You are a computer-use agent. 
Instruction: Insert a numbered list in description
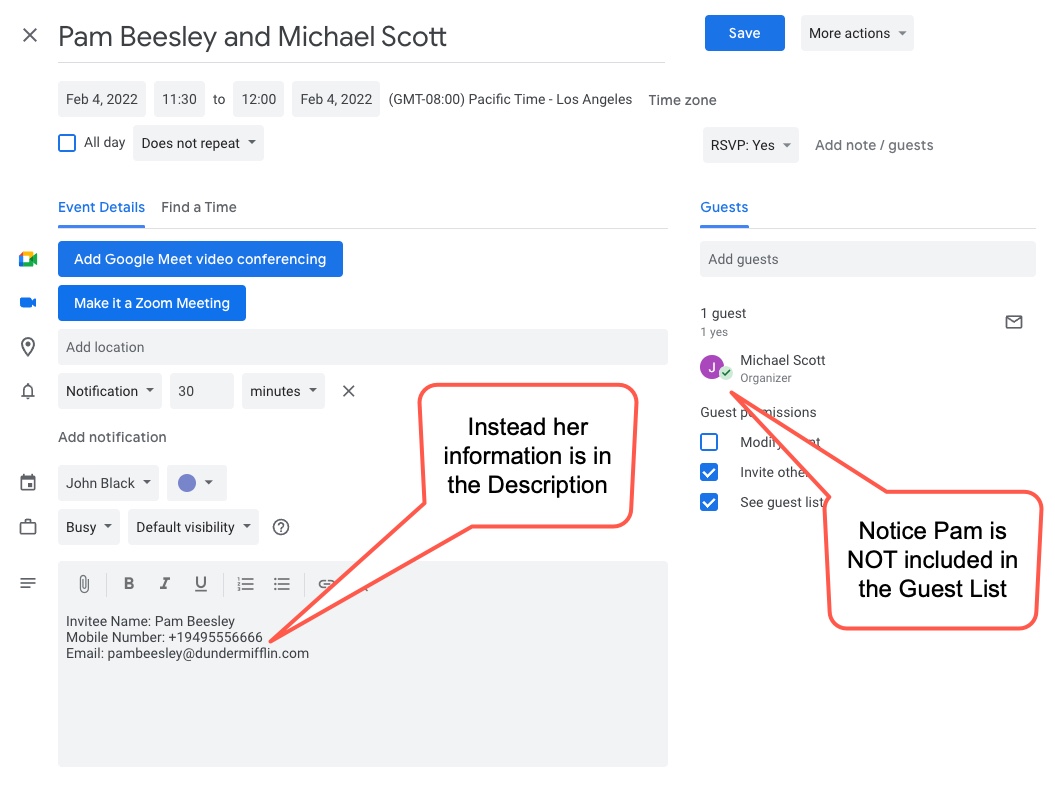[245, 584]
